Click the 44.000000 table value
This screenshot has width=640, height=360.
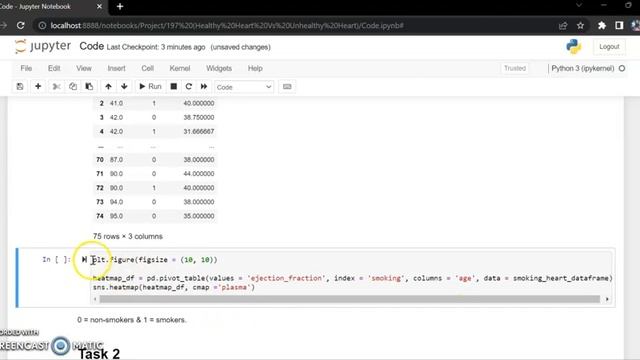pos(198,173)
